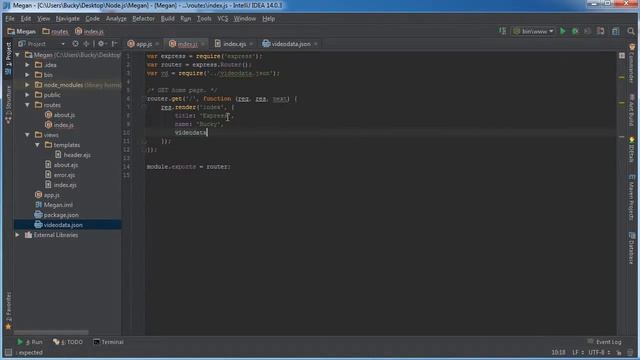Click the routes breadcrumb in navigation bar
This screenshot has width=640, height=360.
tap(55, 31)
